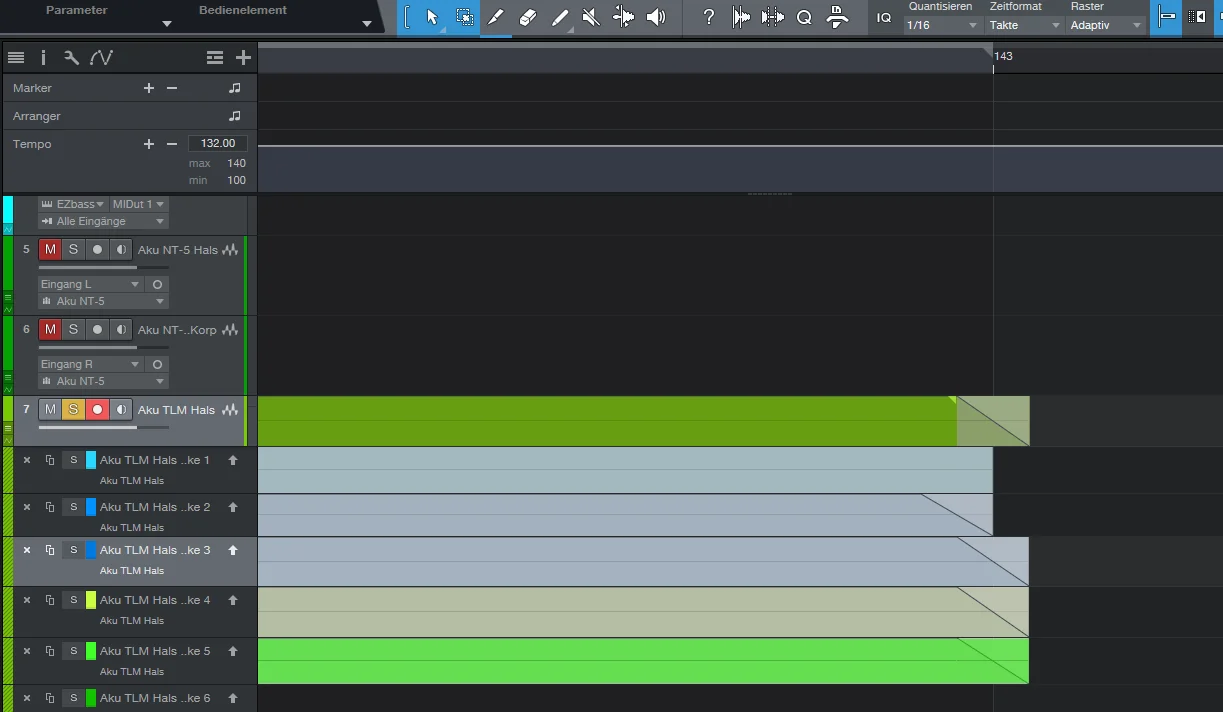The height and width of the screenshot is (712, 1223).
Task: Toggle the IQ input quantize button
Action: coord(884,17)
